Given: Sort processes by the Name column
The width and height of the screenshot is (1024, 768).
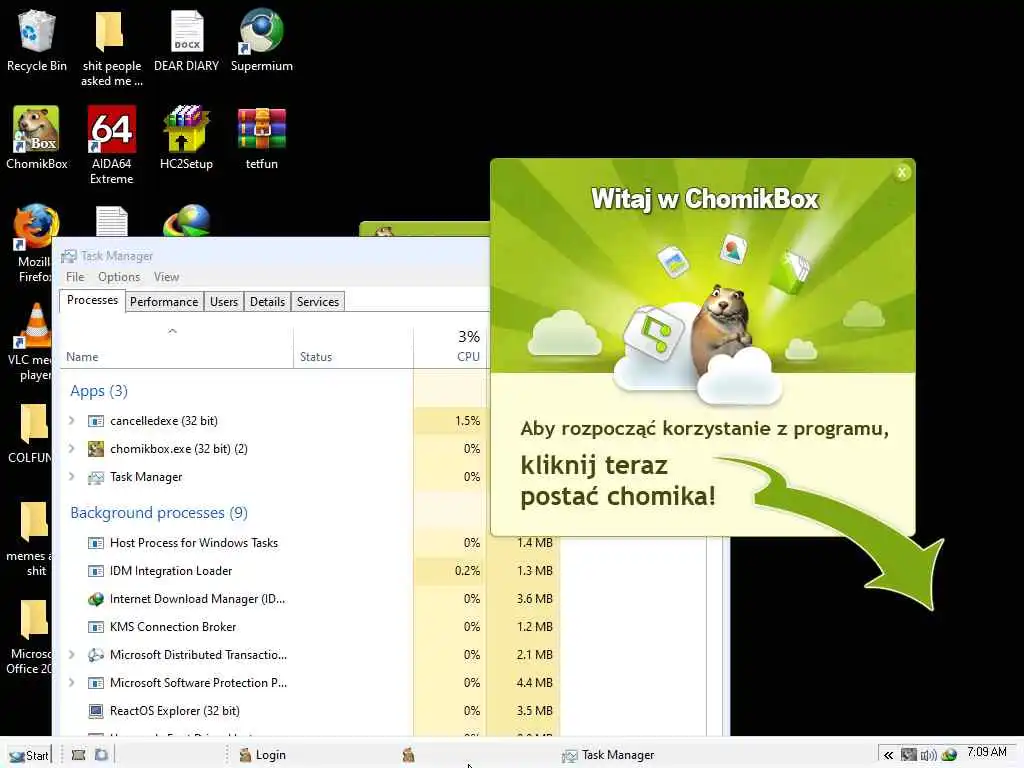Looking at the screenshot, I should coord(176,347).
